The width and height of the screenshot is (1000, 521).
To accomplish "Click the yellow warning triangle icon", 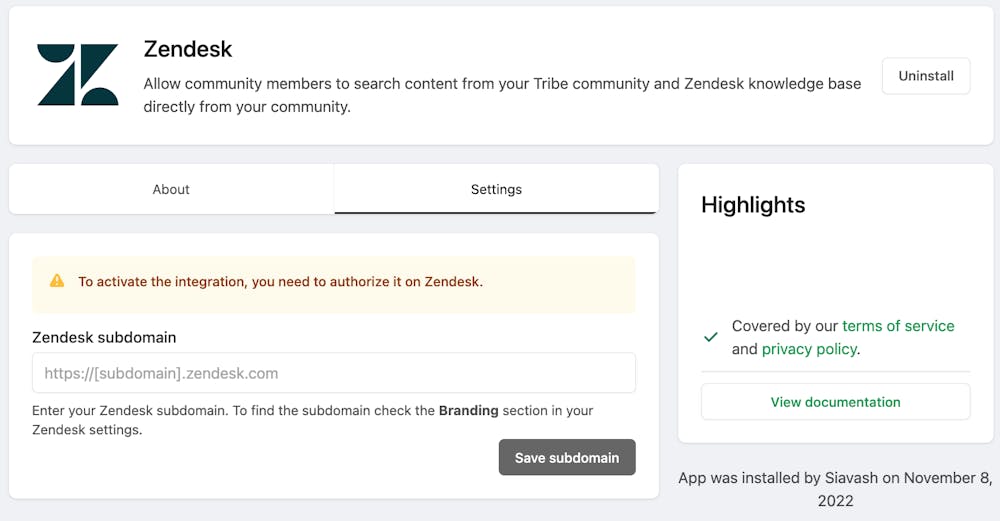I will [57, 281].
